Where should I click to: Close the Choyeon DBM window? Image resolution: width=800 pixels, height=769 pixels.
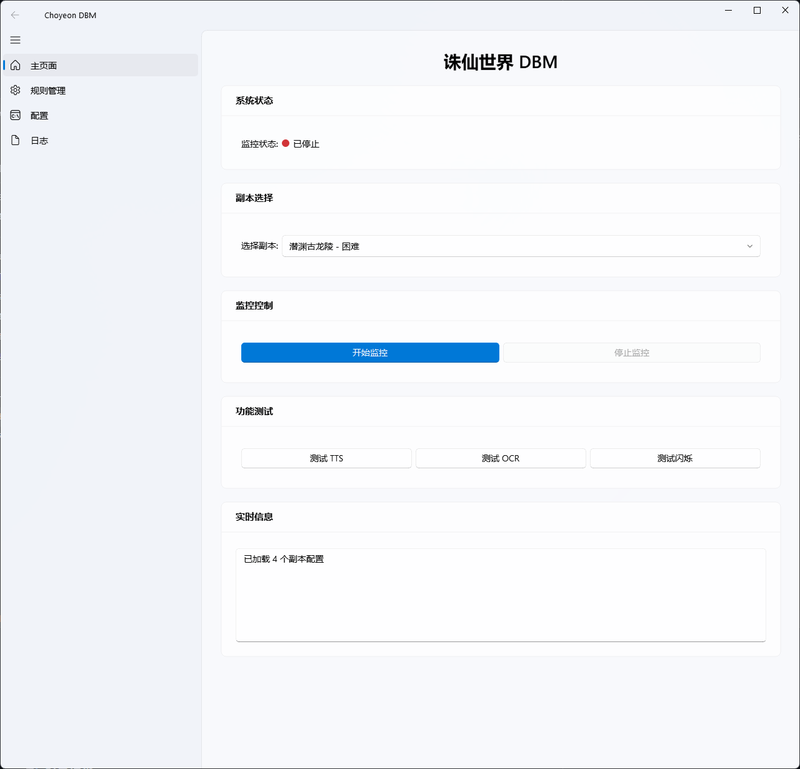785,10
